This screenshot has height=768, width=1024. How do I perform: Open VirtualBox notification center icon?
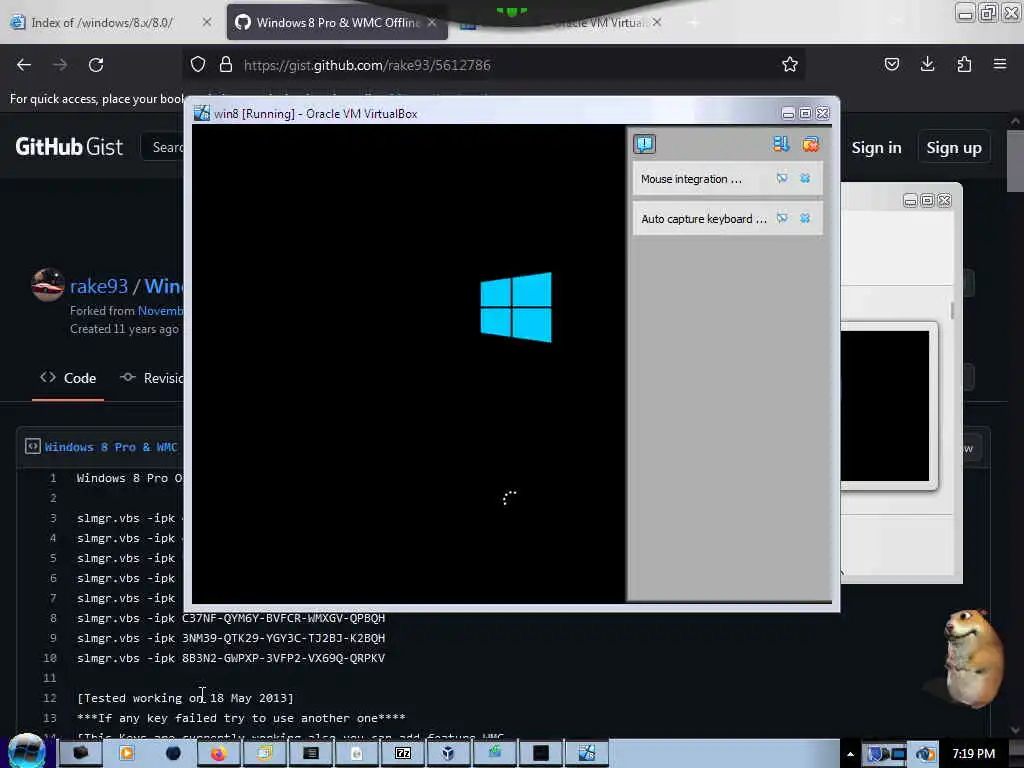click(x=644, y=144)
